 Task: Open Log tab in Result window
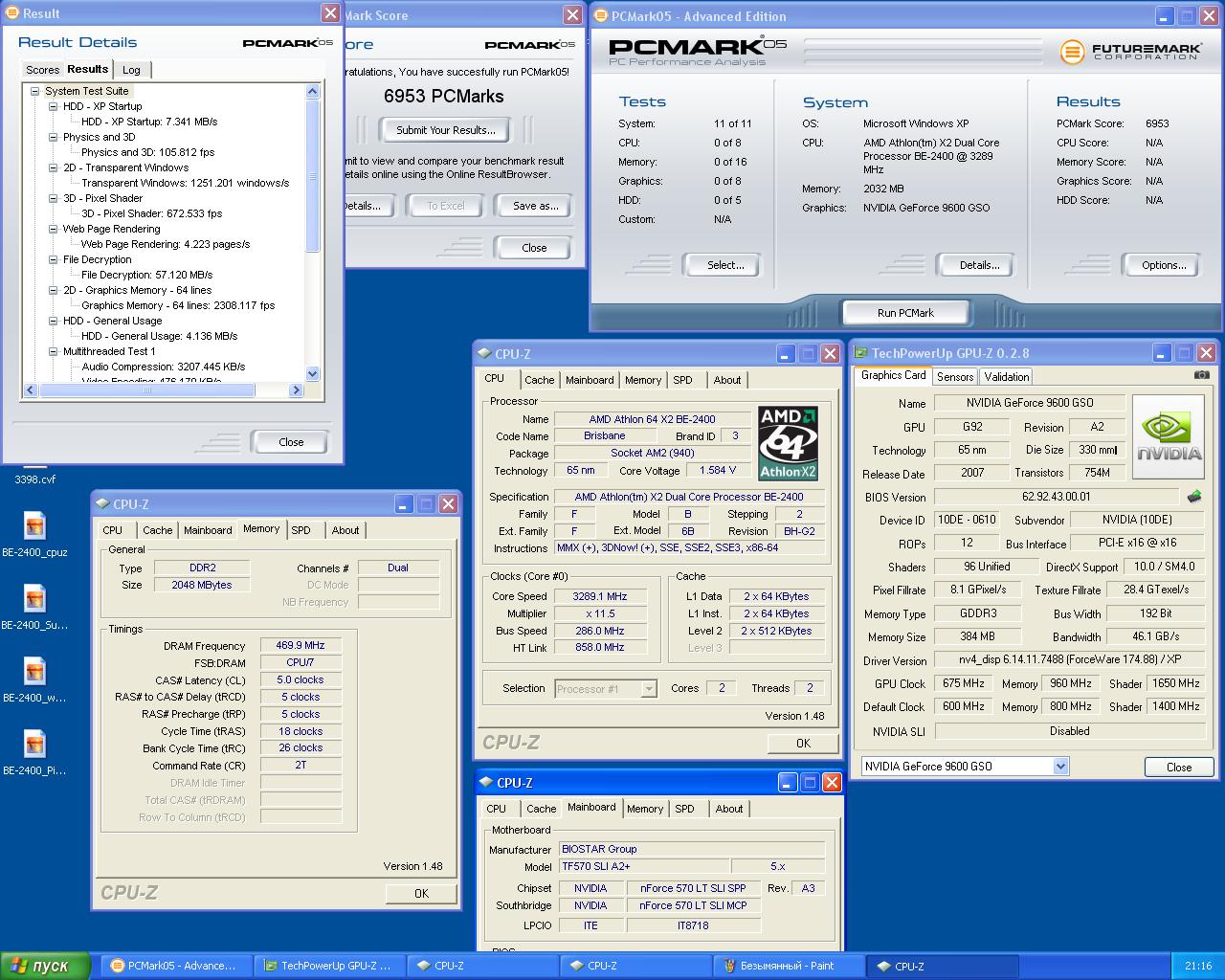[131, 70]
